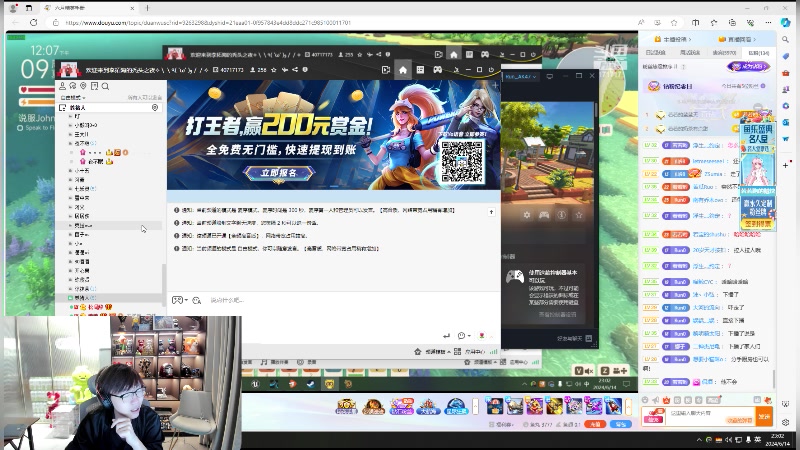Screen dimensions: 800x450
Task: Open the gamepad icon in the back window title bar
Action: tap(485, 54)
